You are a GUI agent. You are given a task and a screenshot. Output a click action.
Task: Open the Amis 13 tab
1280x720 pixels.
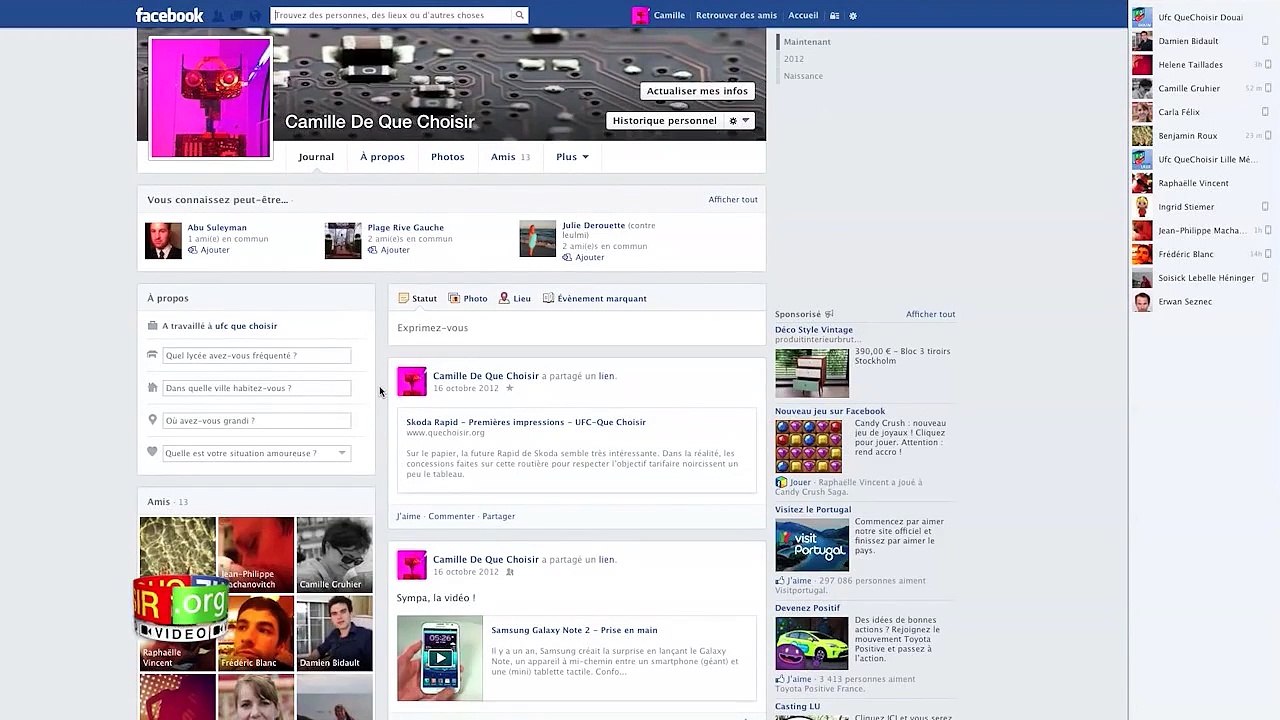pos(510,157)
